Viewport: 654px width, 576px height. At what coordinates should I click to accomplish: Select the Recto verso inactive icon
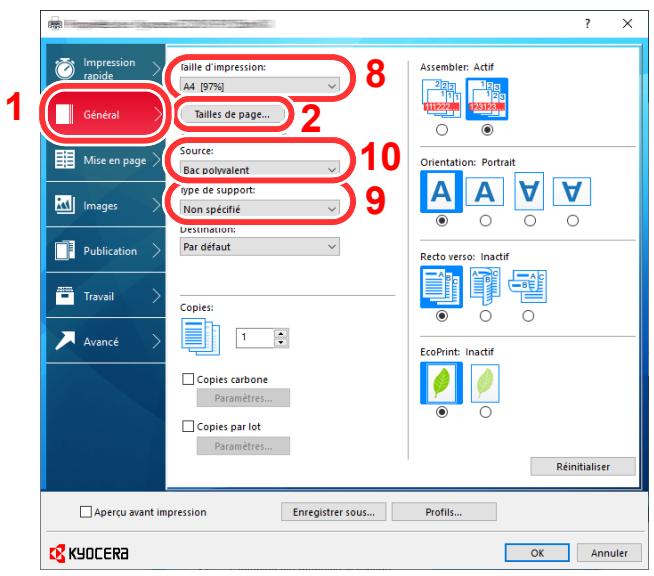441,287
